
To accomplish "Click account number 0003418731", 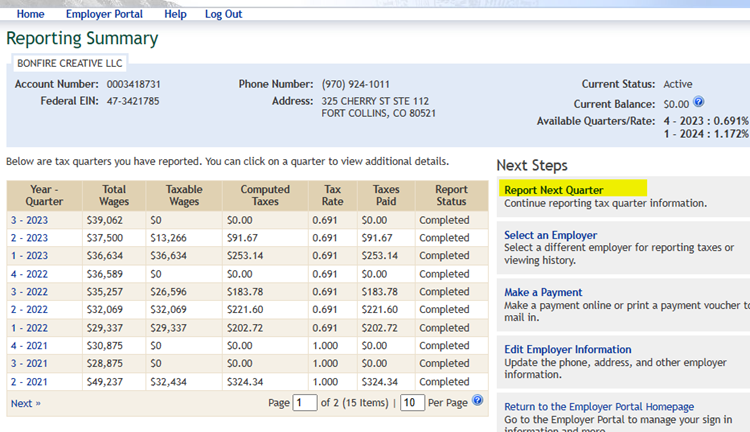I will 133,84.
